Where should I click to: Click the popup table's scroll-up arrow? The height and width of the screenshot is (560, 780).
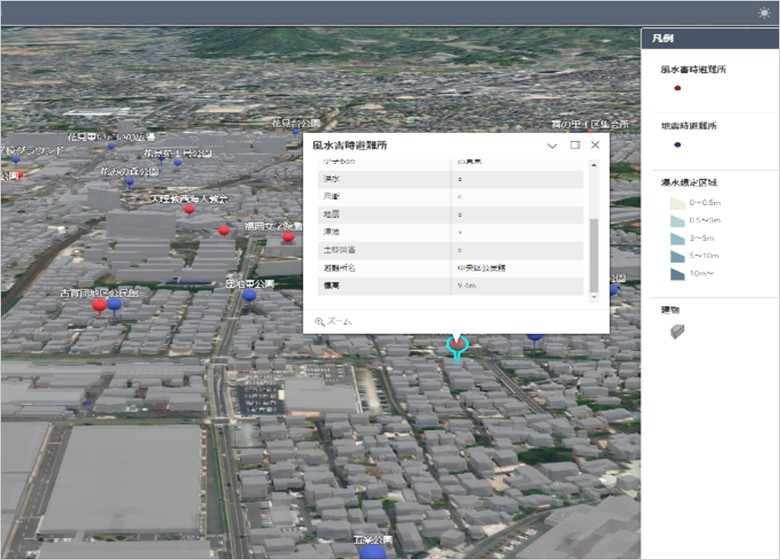(593, 165)
